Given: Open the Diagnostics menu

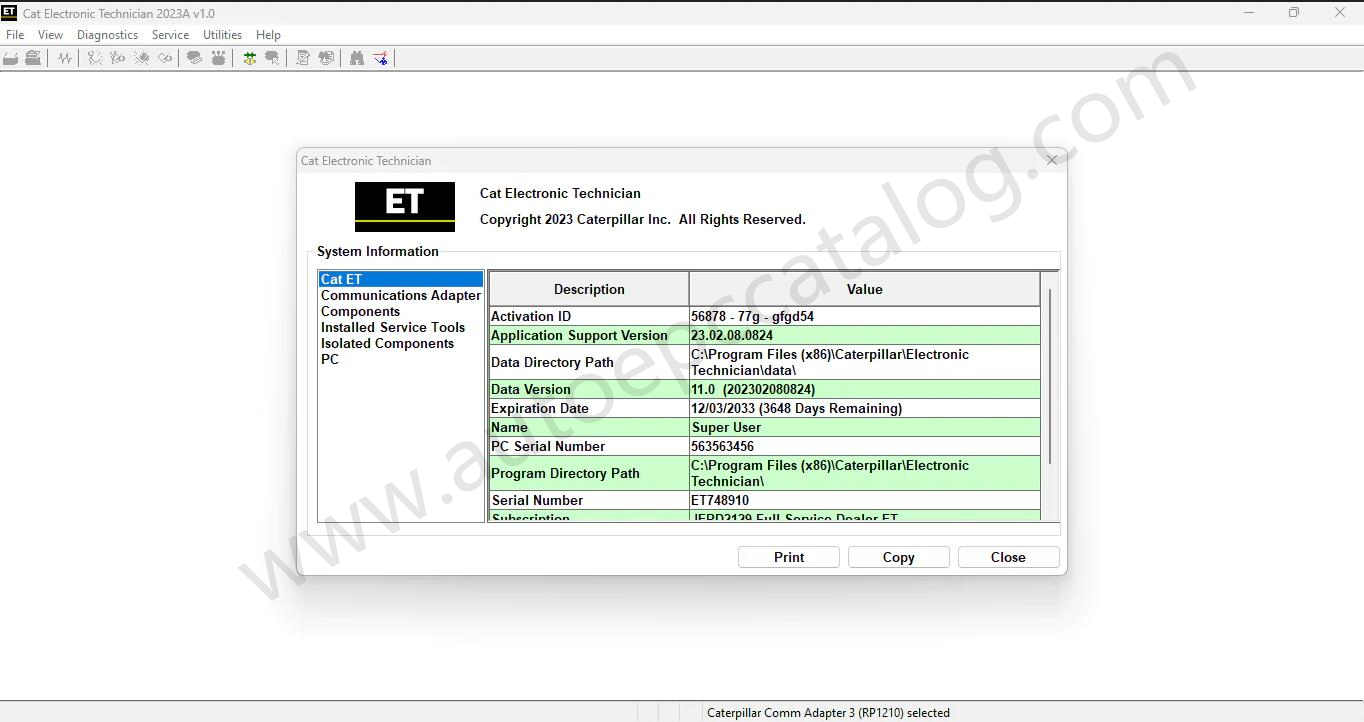Looking at the screenshot, I should pyautogui.click(x=107, y=34).
